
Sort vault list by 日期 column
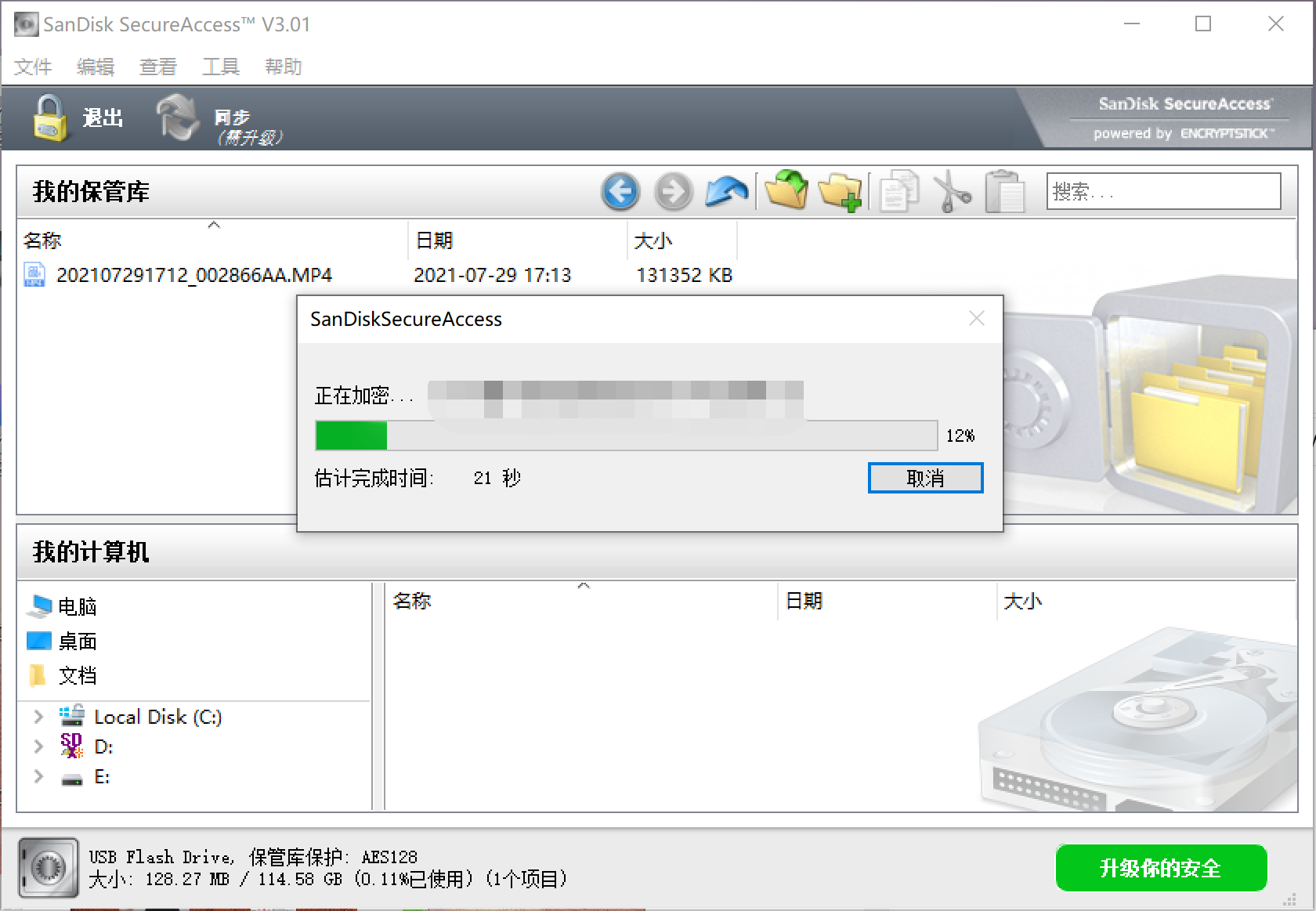coord(518,240)
